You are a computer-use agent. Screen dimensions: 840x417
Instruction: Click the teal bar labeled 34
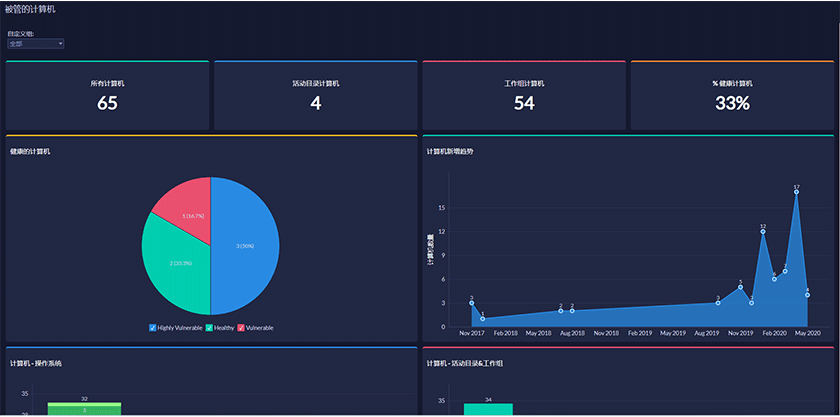point(488,409)
